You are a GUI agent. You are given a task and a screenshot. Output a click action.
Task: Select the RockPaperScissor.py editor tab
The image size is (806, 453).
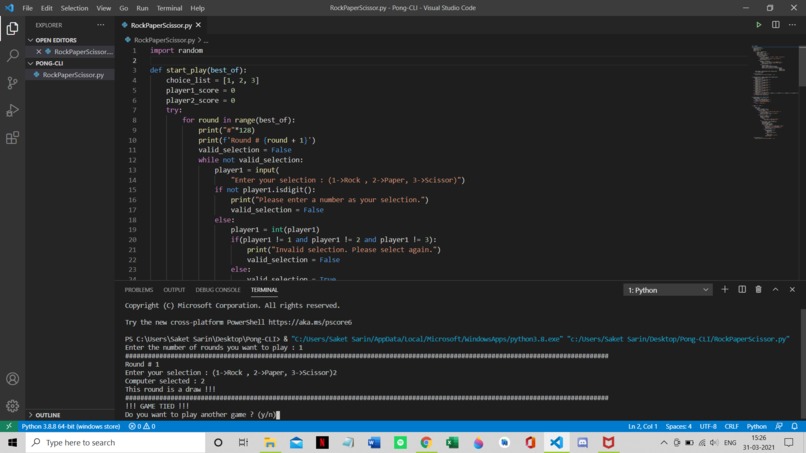(x=161, y=25)
